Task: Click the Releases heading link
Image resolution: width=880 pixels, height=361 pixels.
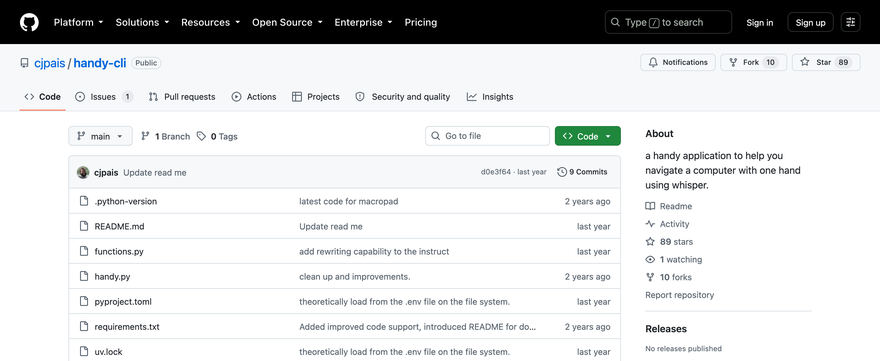Action: tap(666, 328)
